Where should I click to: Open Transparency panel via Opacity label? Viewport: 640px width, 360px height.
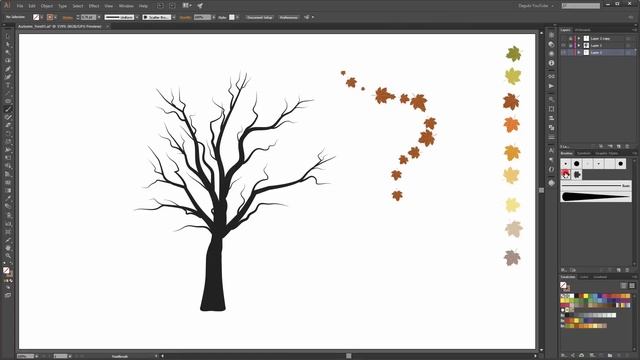click(x=185, y=18)
